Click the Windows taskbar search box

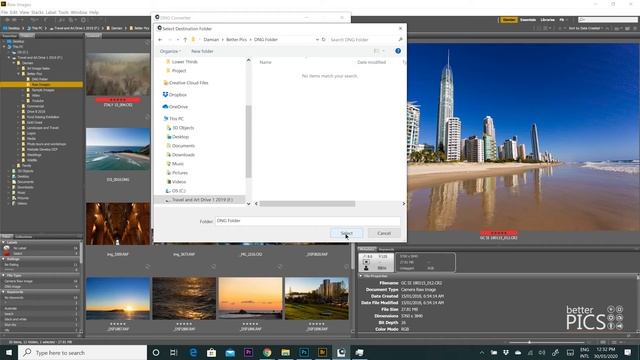(82, 352)
